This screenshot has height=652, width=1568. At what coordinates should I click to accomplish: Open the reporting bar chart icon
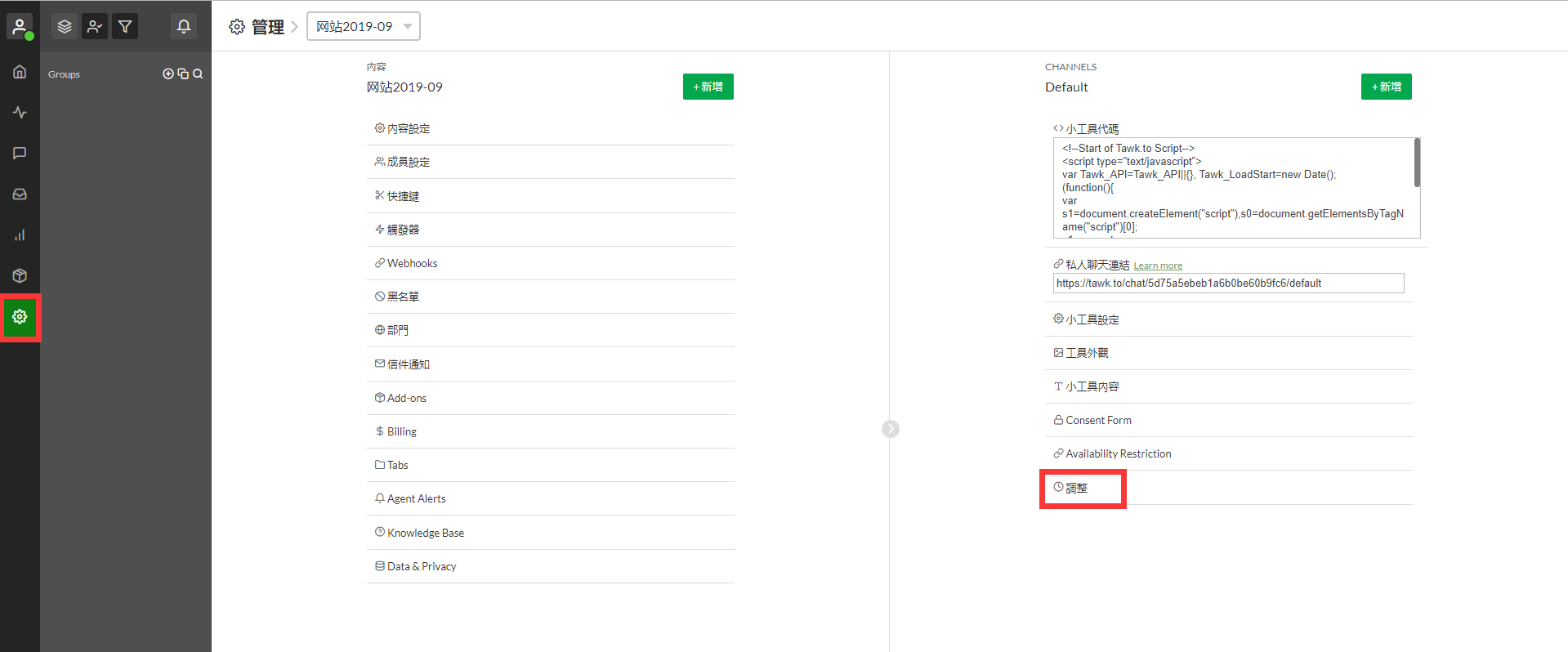(x=20, y=235)
